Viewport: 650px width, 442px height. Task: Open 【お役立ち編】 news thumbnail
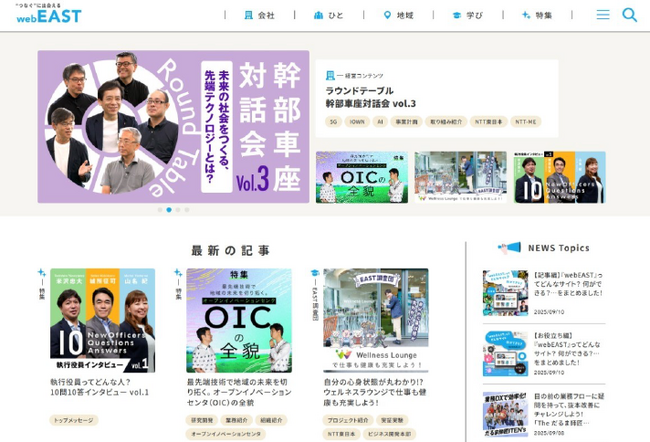pyautogui.click(x=505, y=354)
